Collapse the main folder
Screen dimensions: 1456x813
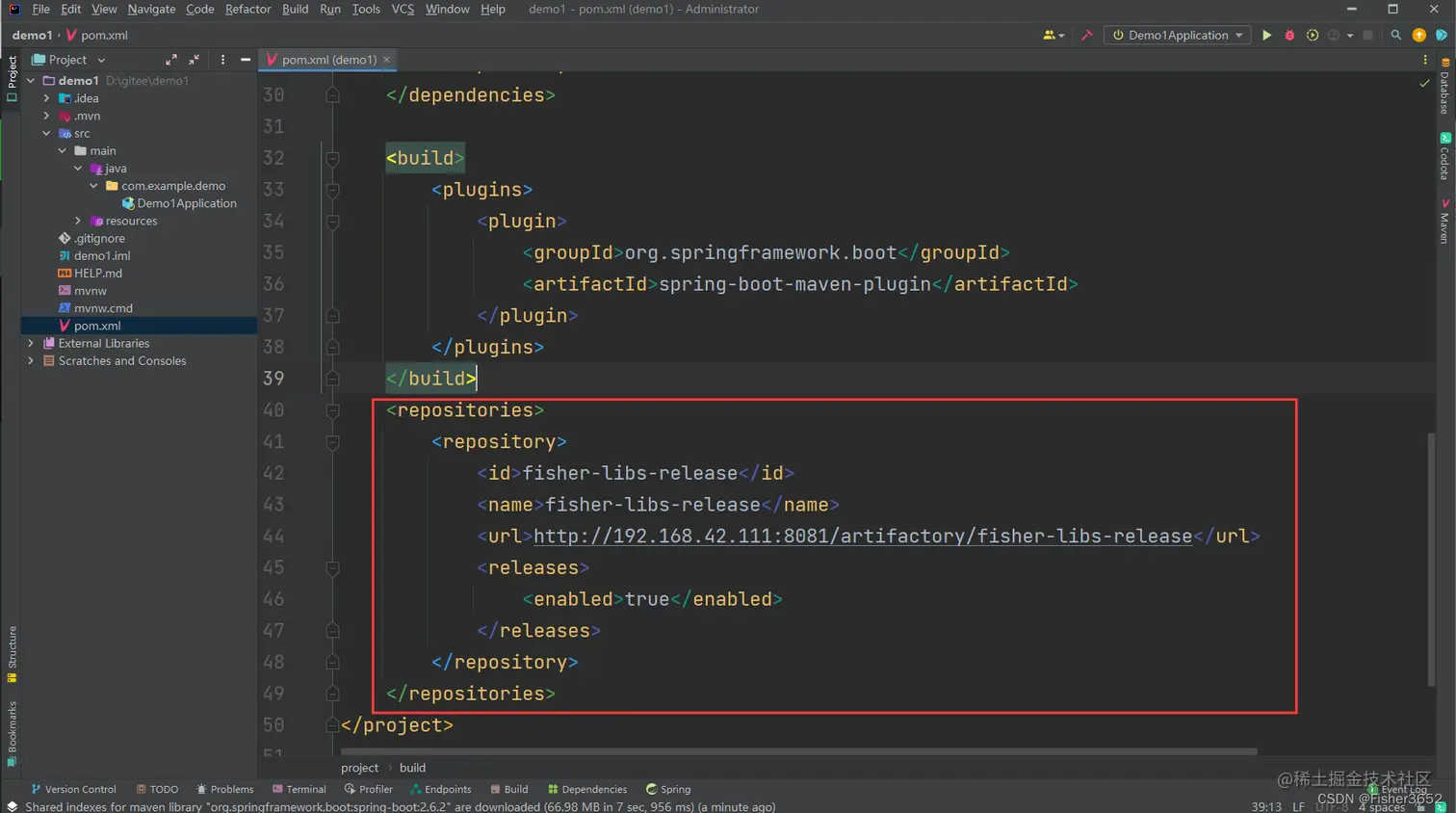(62, 150)
